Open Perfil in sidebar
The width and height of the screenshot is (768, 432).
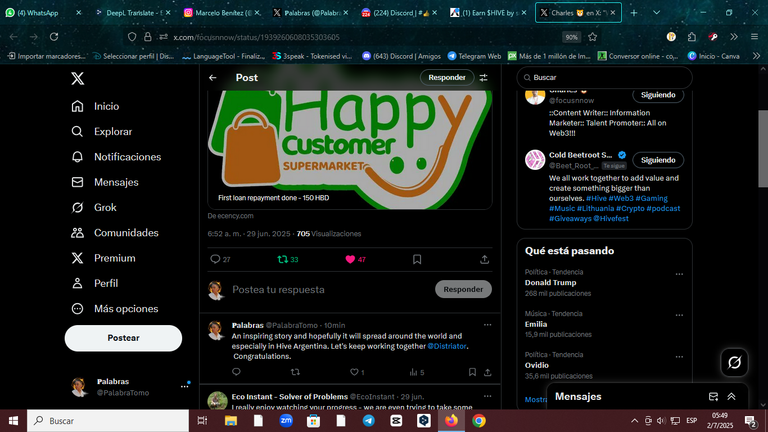[95, 284]
